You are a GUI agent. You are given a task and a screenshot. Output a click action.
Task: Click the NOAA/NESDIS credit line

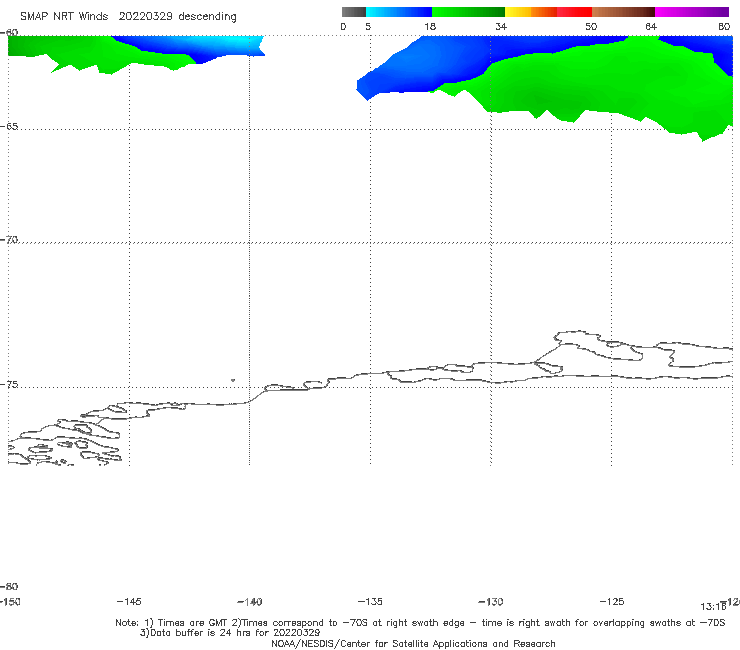pos(413,644)
